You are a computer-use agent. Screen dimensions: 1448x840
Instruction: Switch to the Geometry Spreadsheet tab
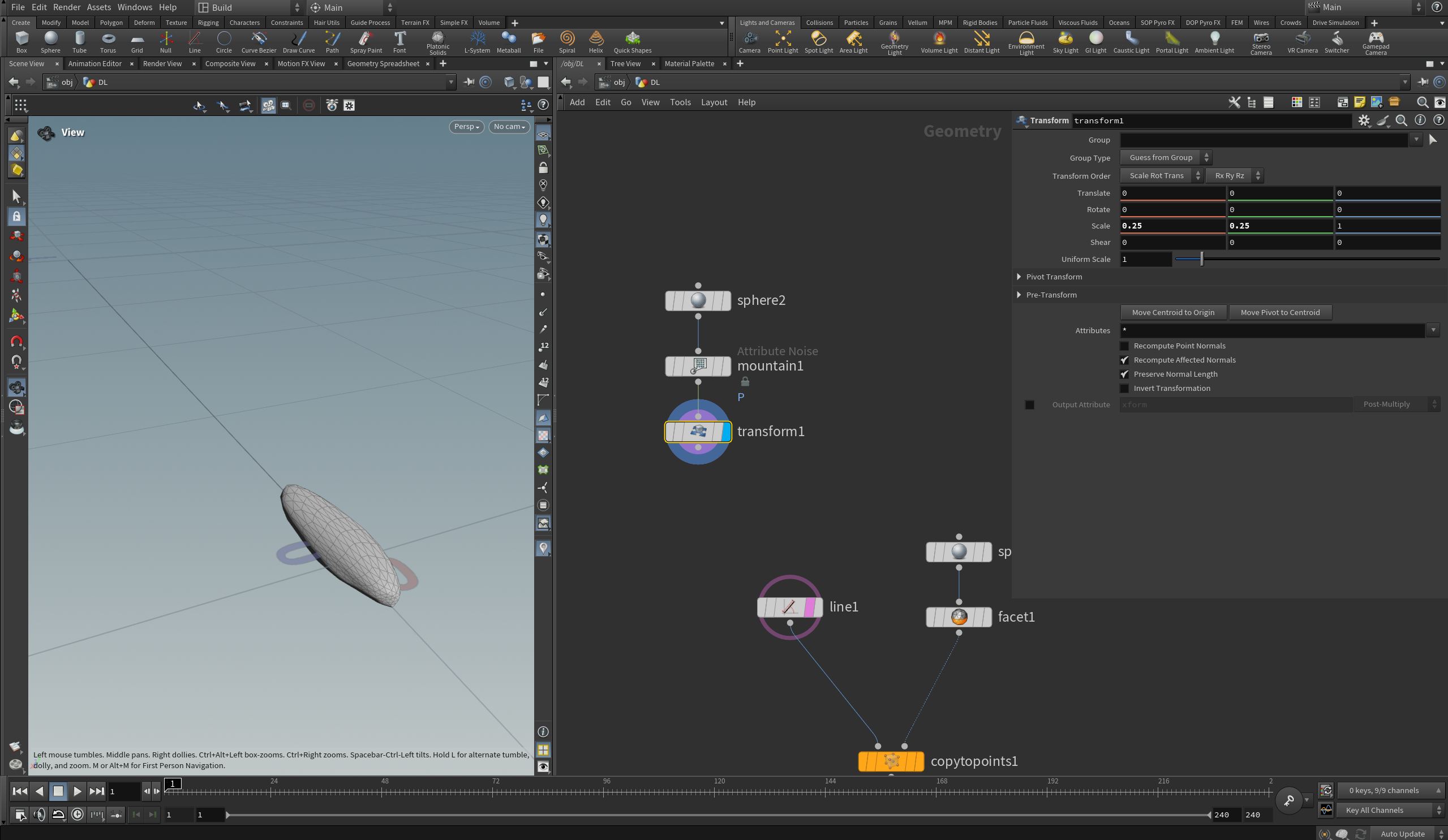[383, 64]
